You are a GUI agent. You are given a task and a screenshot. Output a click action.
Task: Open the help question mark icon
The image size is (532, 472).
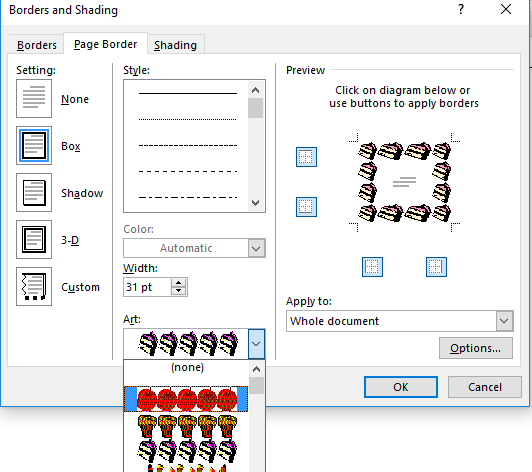pos(461,9)
